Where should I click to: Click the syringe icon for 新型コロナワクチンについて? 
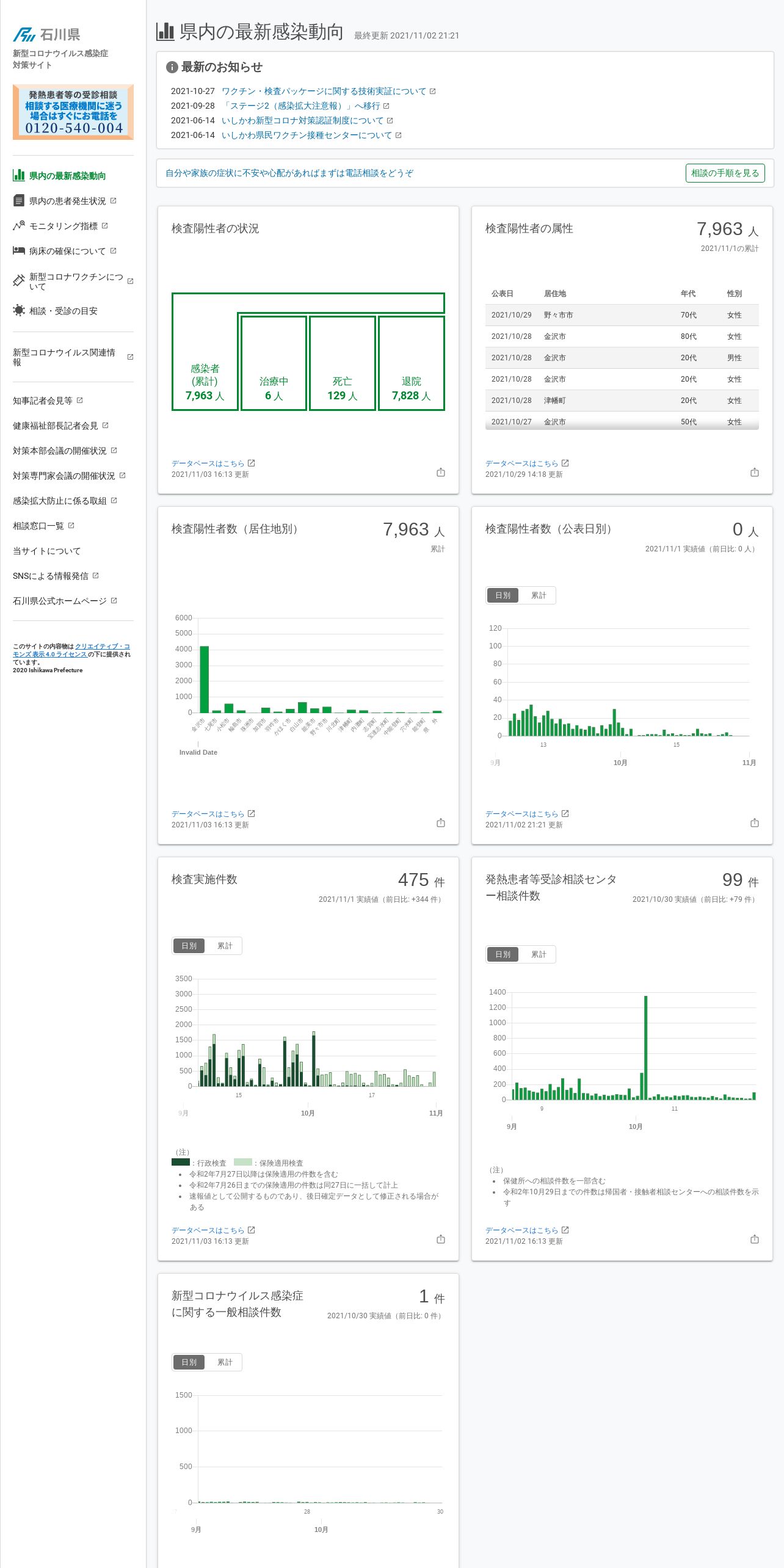[19, 281]
